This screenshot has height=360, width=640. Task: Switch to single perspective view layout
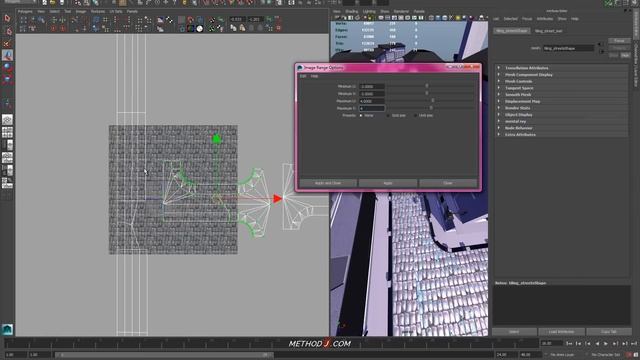coord(7,120)
